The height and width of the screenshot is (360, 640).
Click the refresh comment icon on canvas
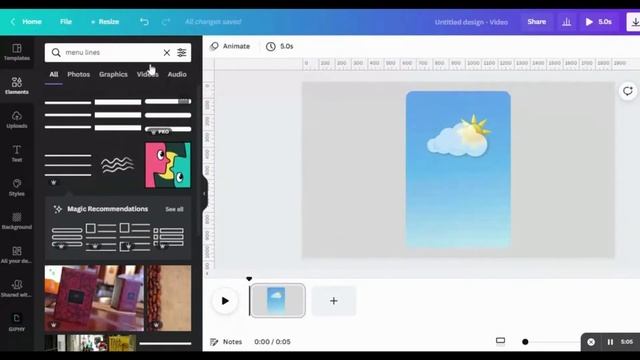click(627, 91)
